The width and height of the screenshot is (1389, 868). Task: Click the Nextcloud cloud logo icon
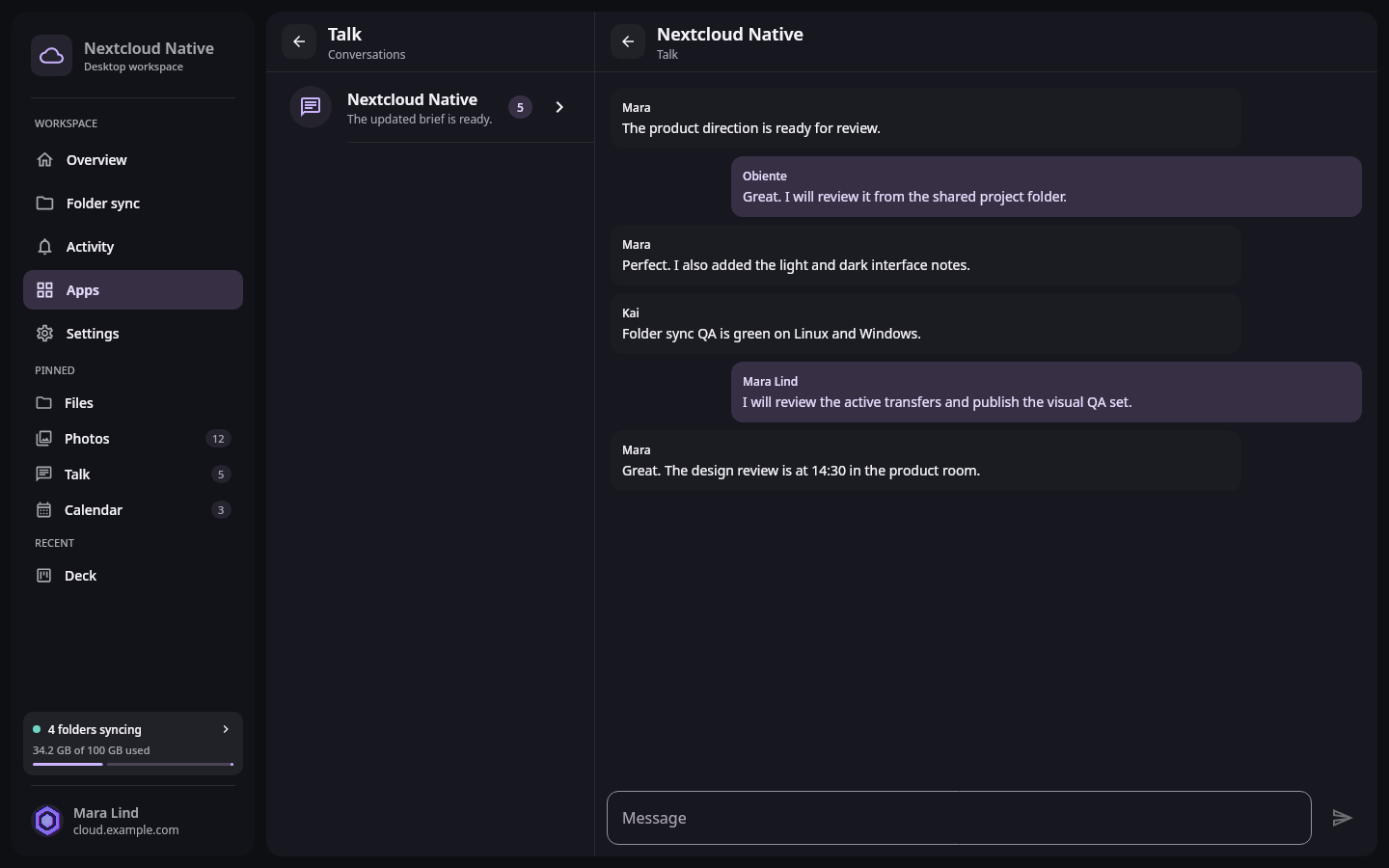[51, 56]
